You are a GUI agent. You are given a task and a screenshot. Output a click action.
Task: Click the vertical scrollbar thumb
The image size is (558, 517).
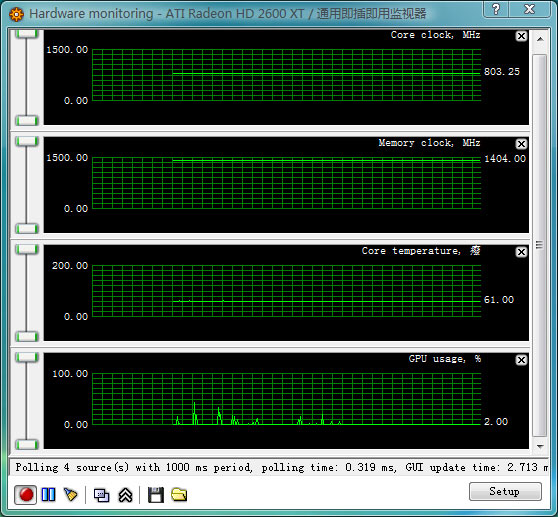(x=539, y=245)
